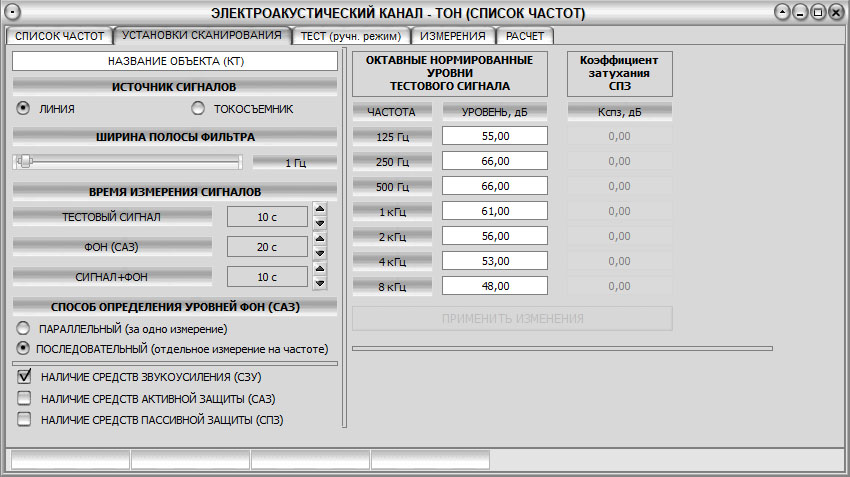This screenshot has width=850, height=477.
Task: Choose ПАРАЛЛЕЛЬНЫЙ background measurement method
Action: 23,328
